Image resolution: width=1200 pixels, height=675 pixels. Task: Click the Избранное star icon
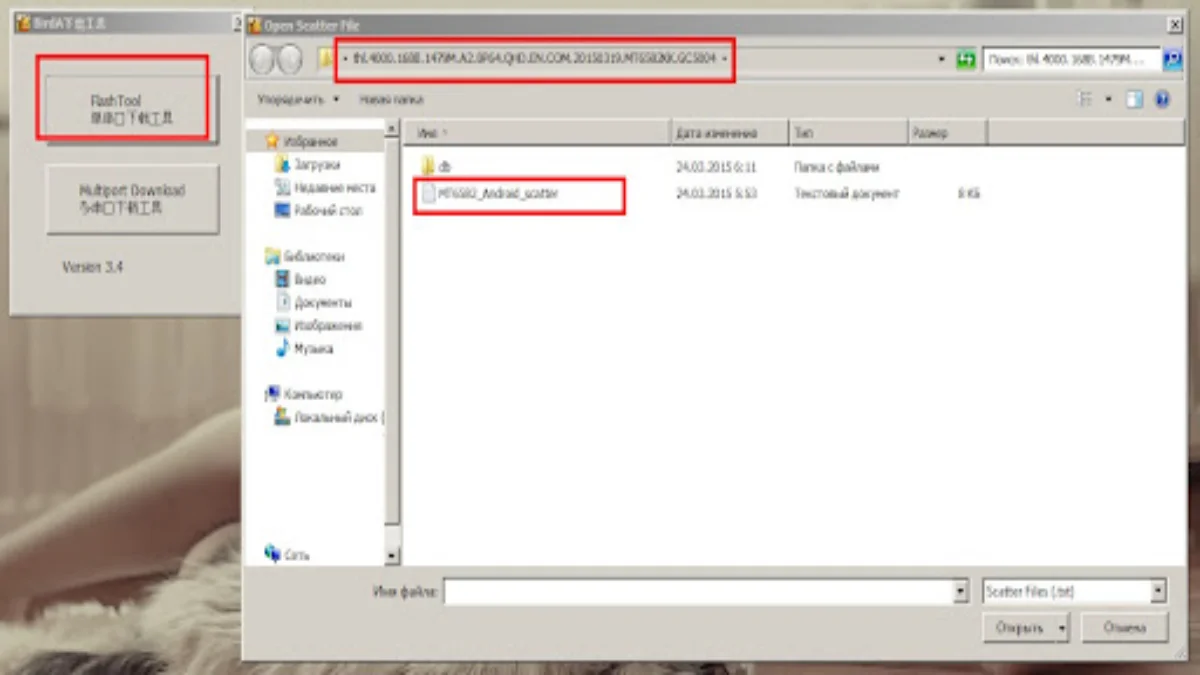click(x=272, y=141)
